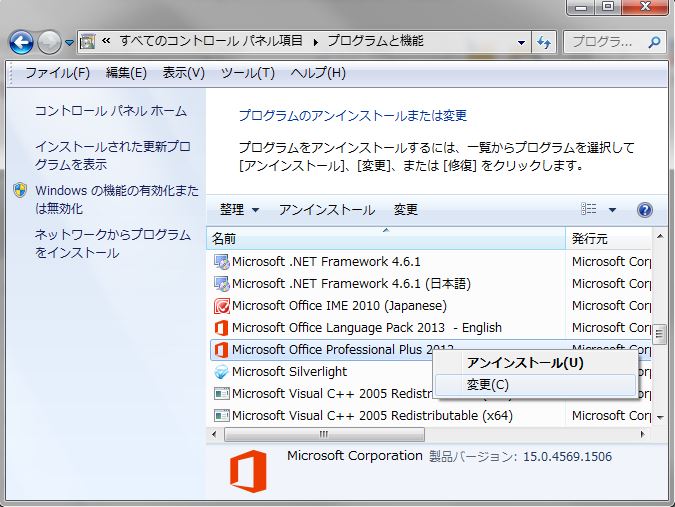Expand the view options dropdown arrow

point(612,210)
